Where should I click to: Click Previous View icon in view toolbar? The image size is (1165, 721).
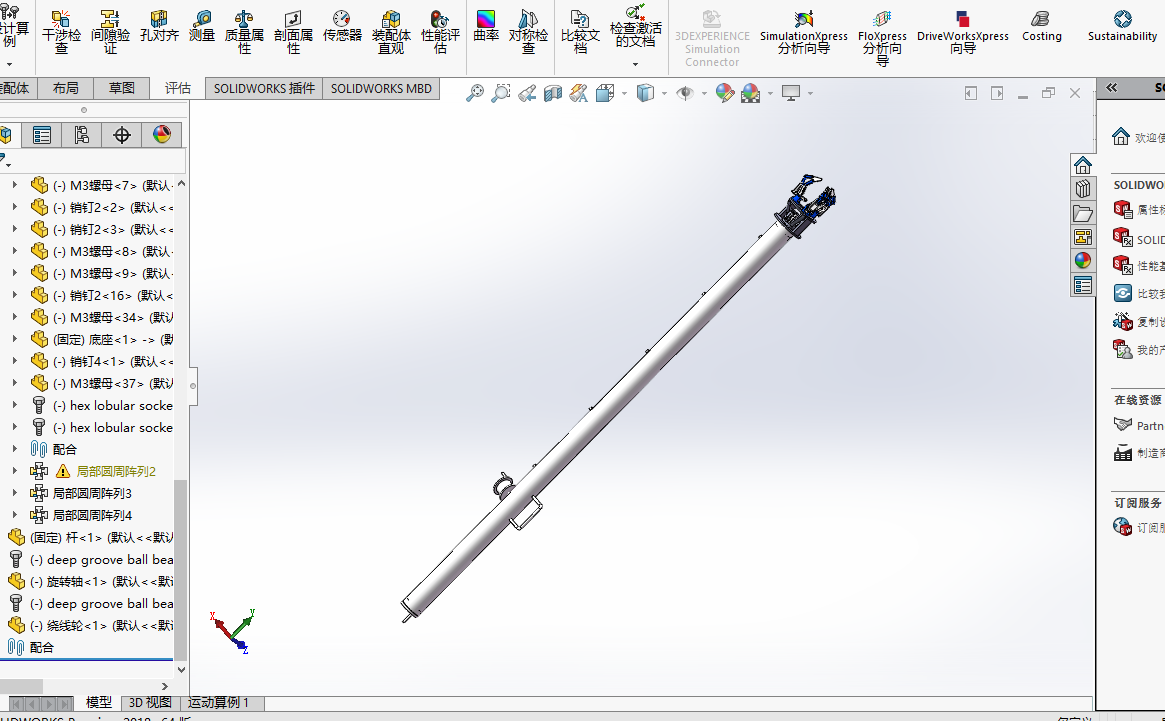pyautogui.click(x=527, y=93)
